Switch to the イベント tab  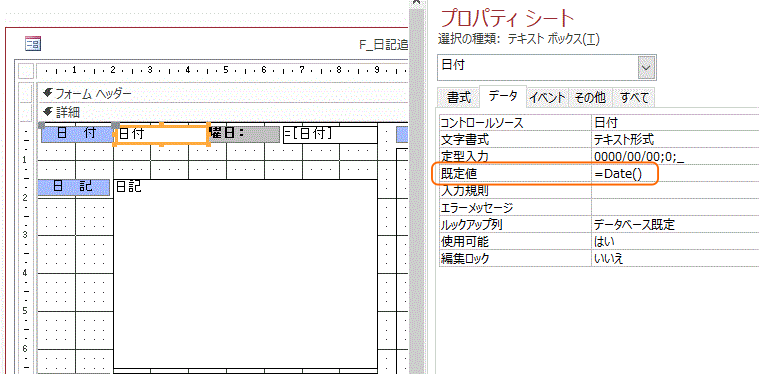547,98
